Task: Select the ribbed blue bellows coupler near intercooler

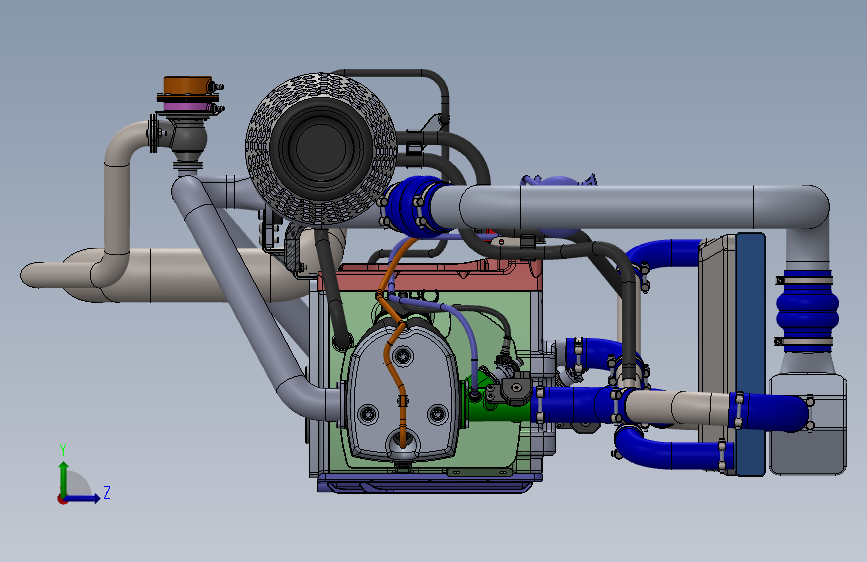Action: coord(807,311)
